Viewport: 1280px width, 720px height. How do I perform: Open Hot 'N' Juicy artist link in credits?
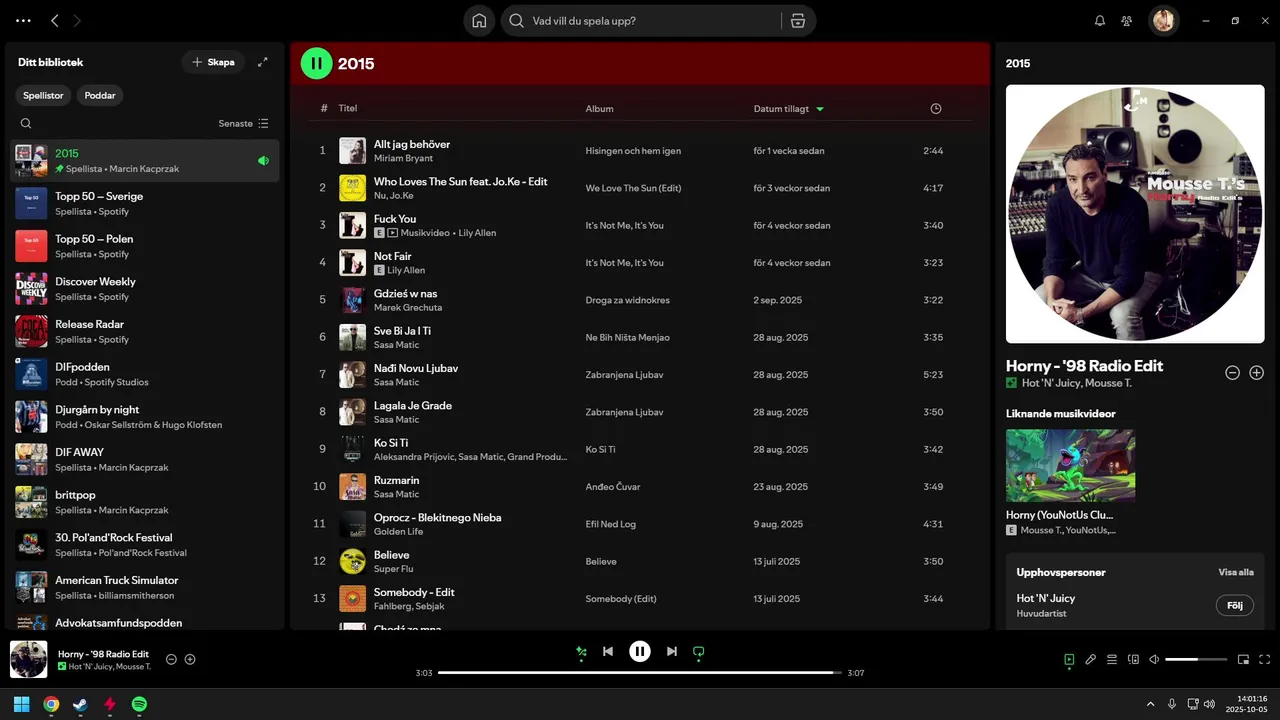coord(1045,598)
